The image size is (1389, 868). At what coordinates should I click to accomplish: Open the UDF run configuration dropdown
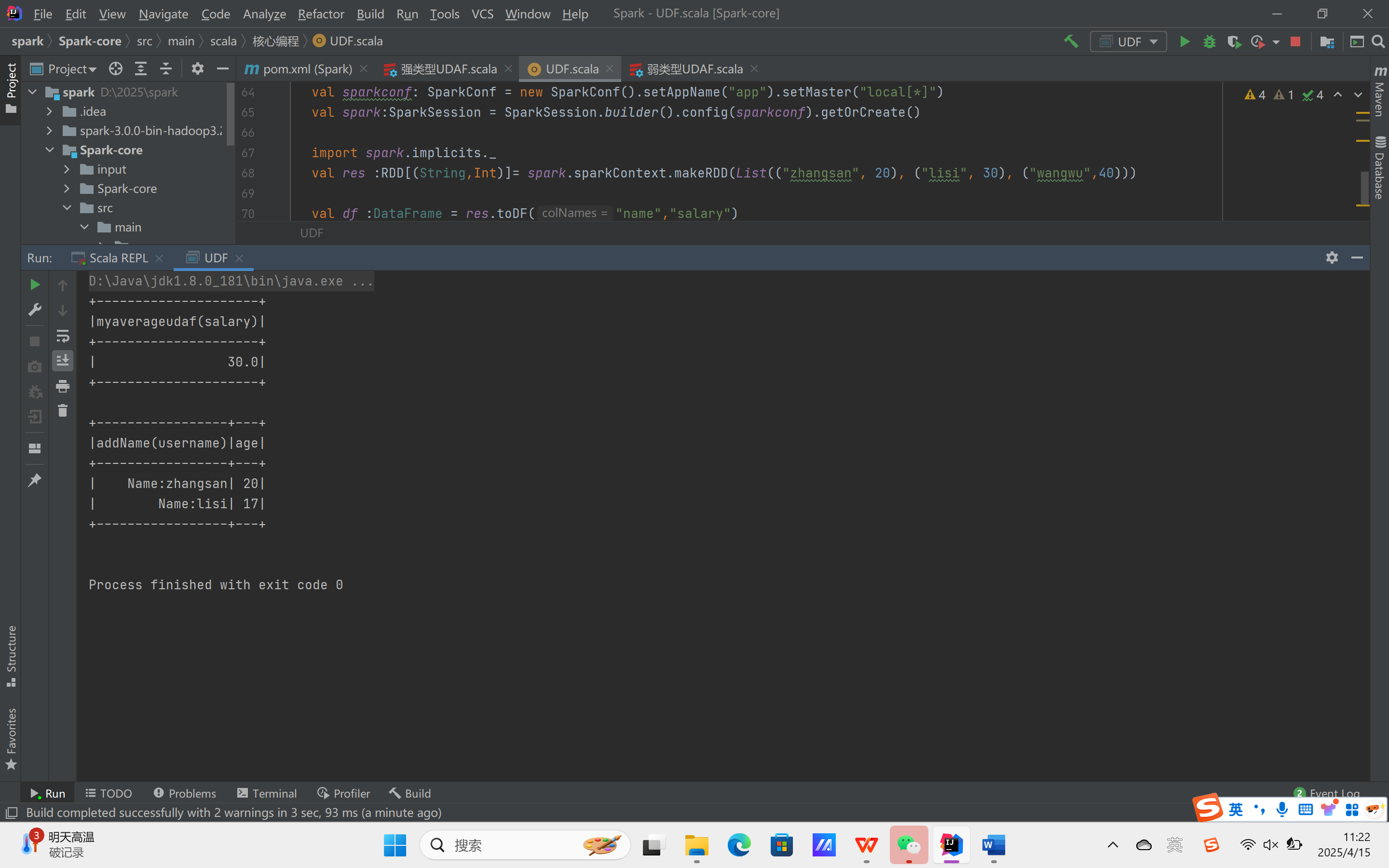click(x=1129, y=42)
